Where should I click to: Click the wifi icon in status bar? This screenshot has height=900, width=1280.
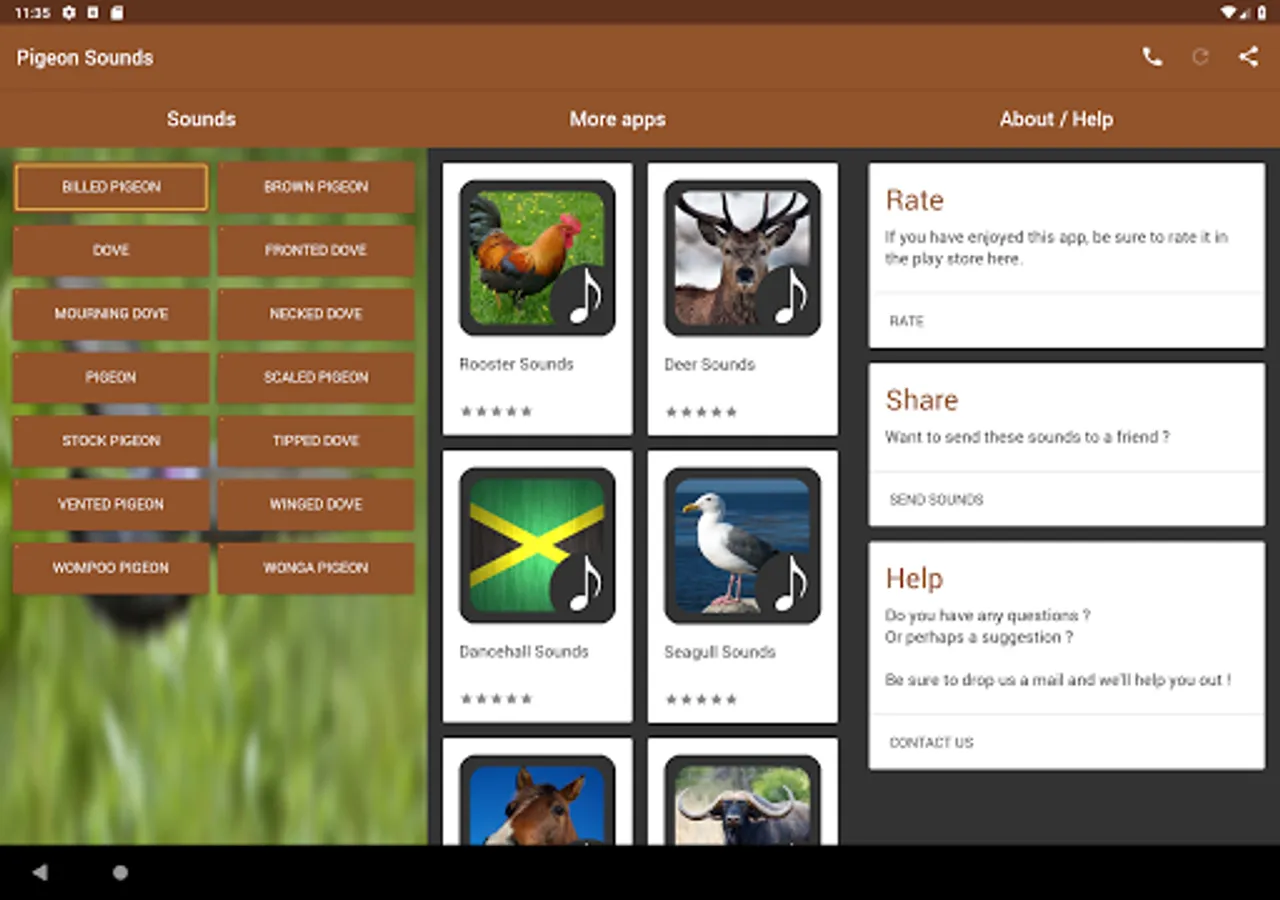click(x=1228, y=13)
